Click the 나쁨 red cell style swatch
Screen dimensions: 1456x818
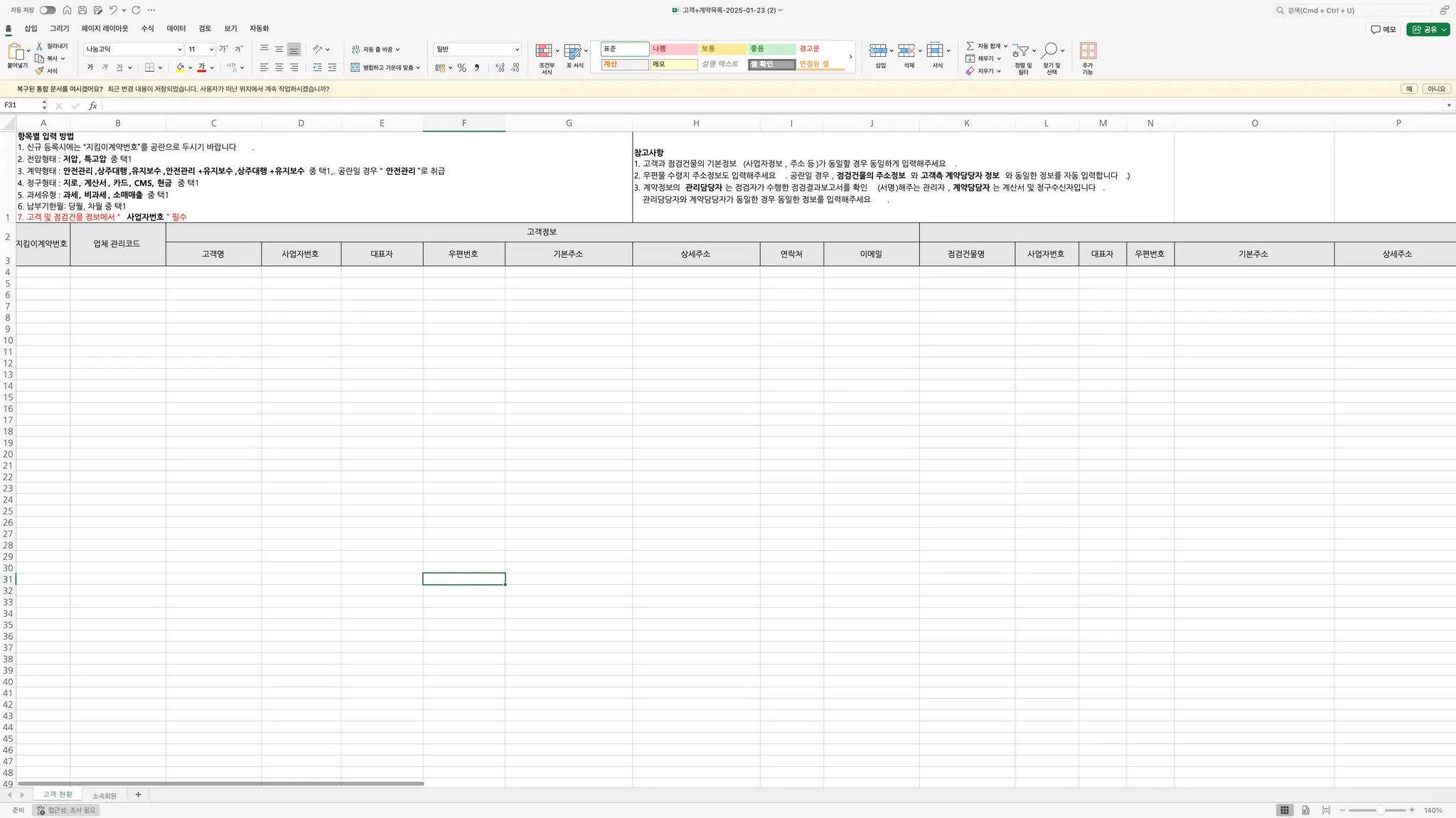[673, 49]
